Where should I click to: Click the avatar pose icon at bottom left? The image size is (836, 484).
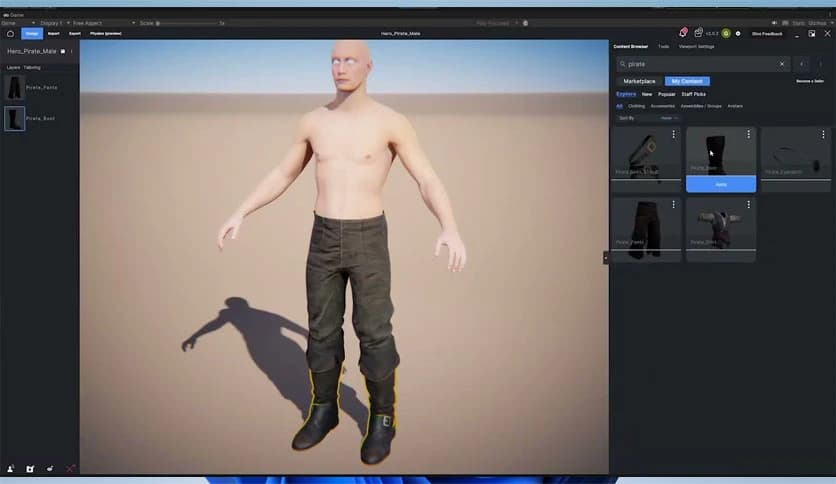tap(10, 469)
